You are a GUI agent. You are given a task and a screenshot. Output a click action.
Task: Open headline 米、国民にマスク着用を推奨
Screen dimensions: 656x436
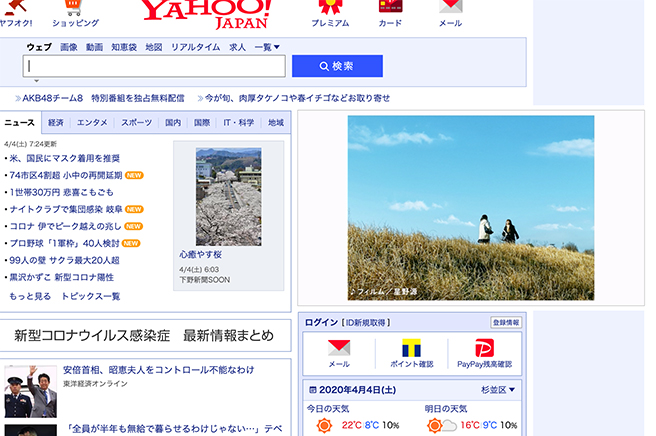(64, 158)
